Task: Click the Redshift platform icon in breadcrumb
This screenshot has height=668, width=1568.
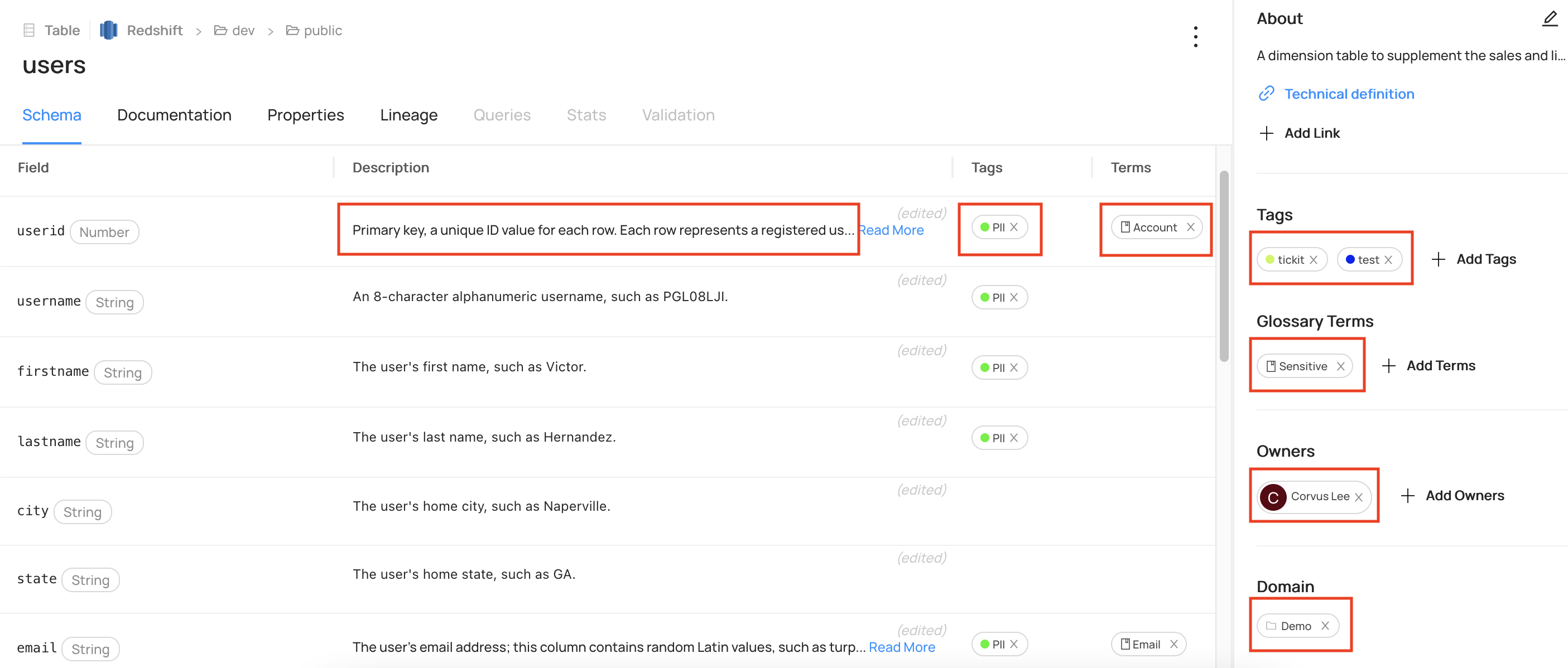Action: pyautogui.click(x=108, y=31)
